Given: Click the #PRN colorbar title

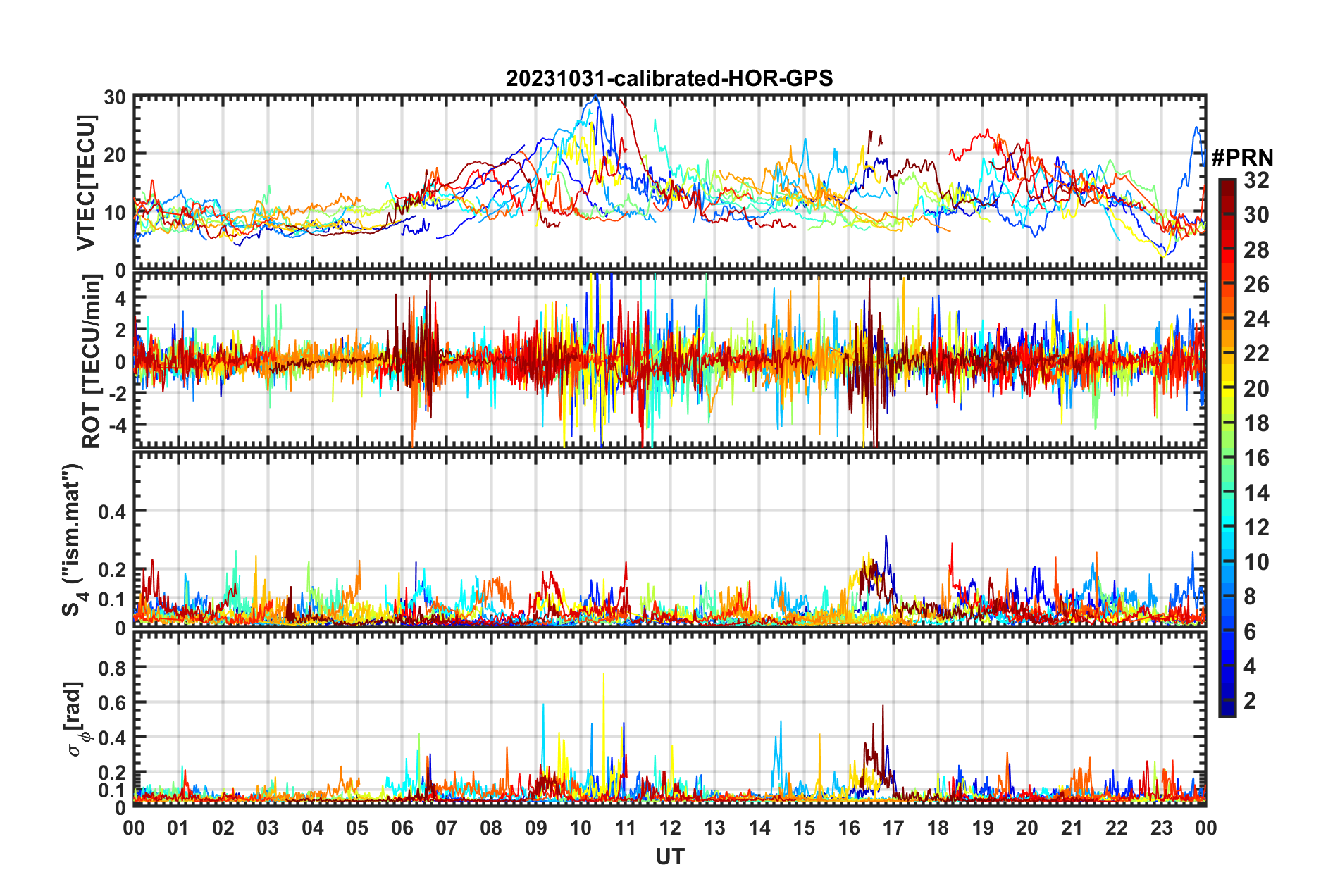Looking at the screenshot, I should [x=1242, y=157].
